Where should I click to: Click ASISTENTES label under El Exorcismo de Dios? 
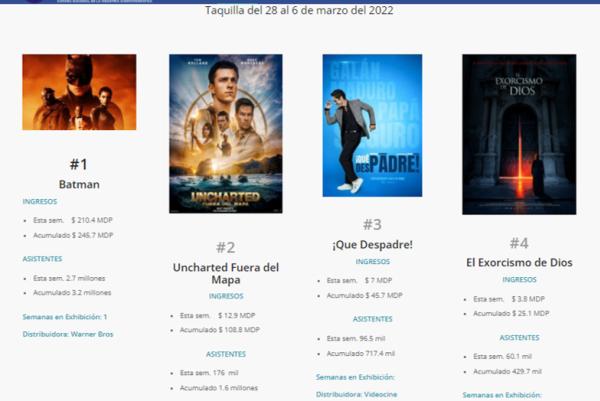click(520, 338)
